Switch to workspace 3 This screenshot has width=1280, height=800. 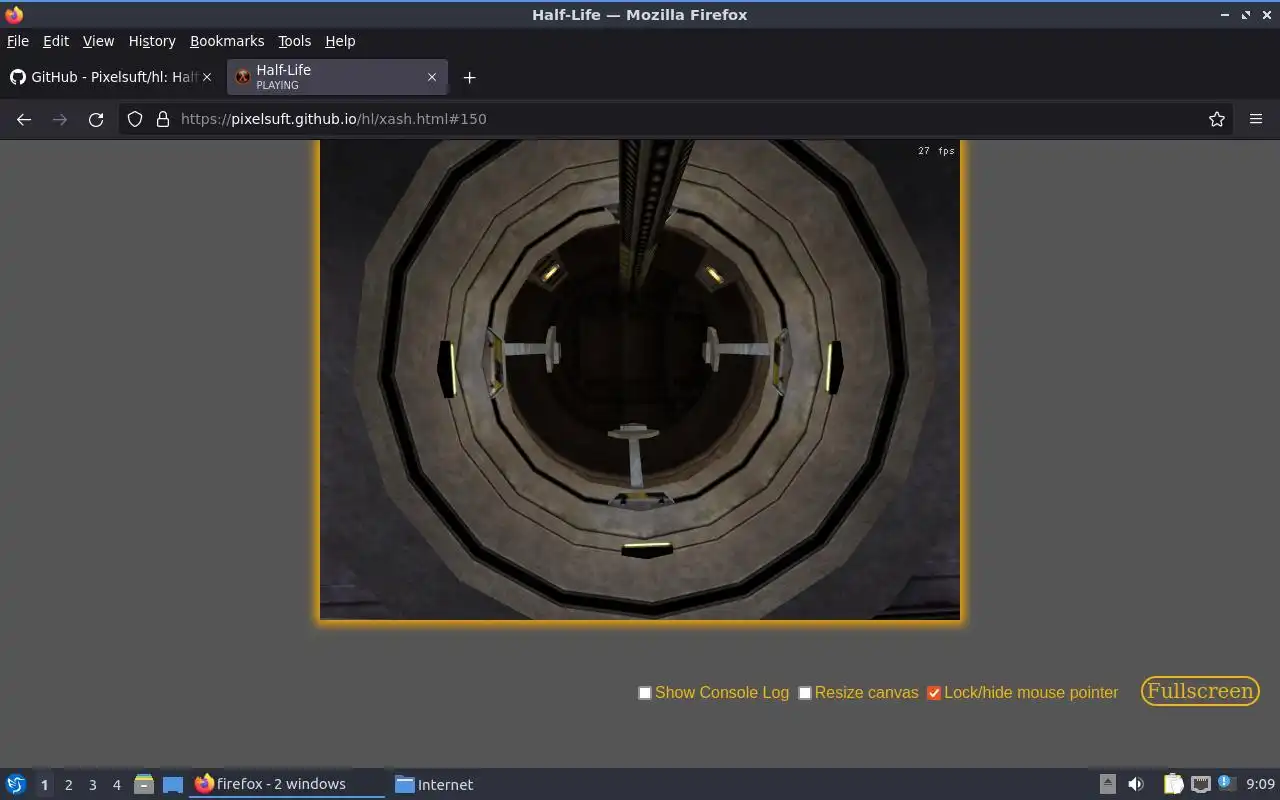pyautogui.click(x=92, y=785)
